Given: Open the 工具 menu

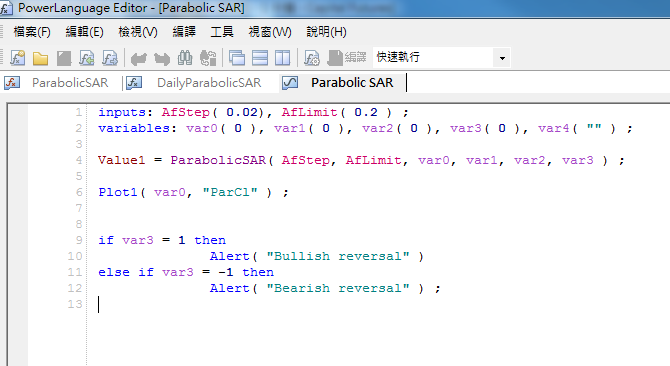Looking at the screenshot, I should click(222, 32).
